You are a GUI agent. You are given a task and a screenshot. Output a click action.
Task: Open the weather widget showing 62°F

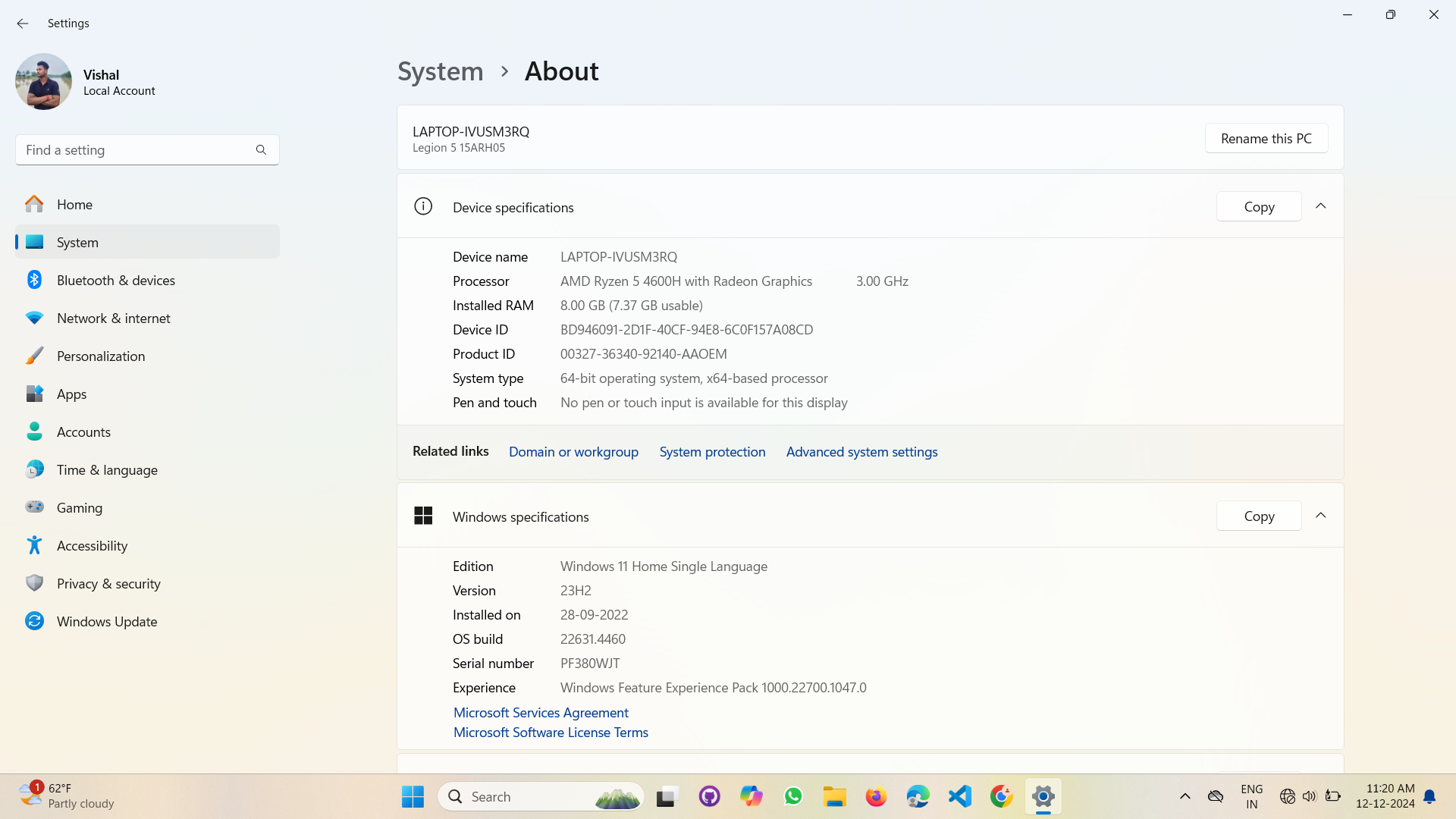tap(67, 796)
